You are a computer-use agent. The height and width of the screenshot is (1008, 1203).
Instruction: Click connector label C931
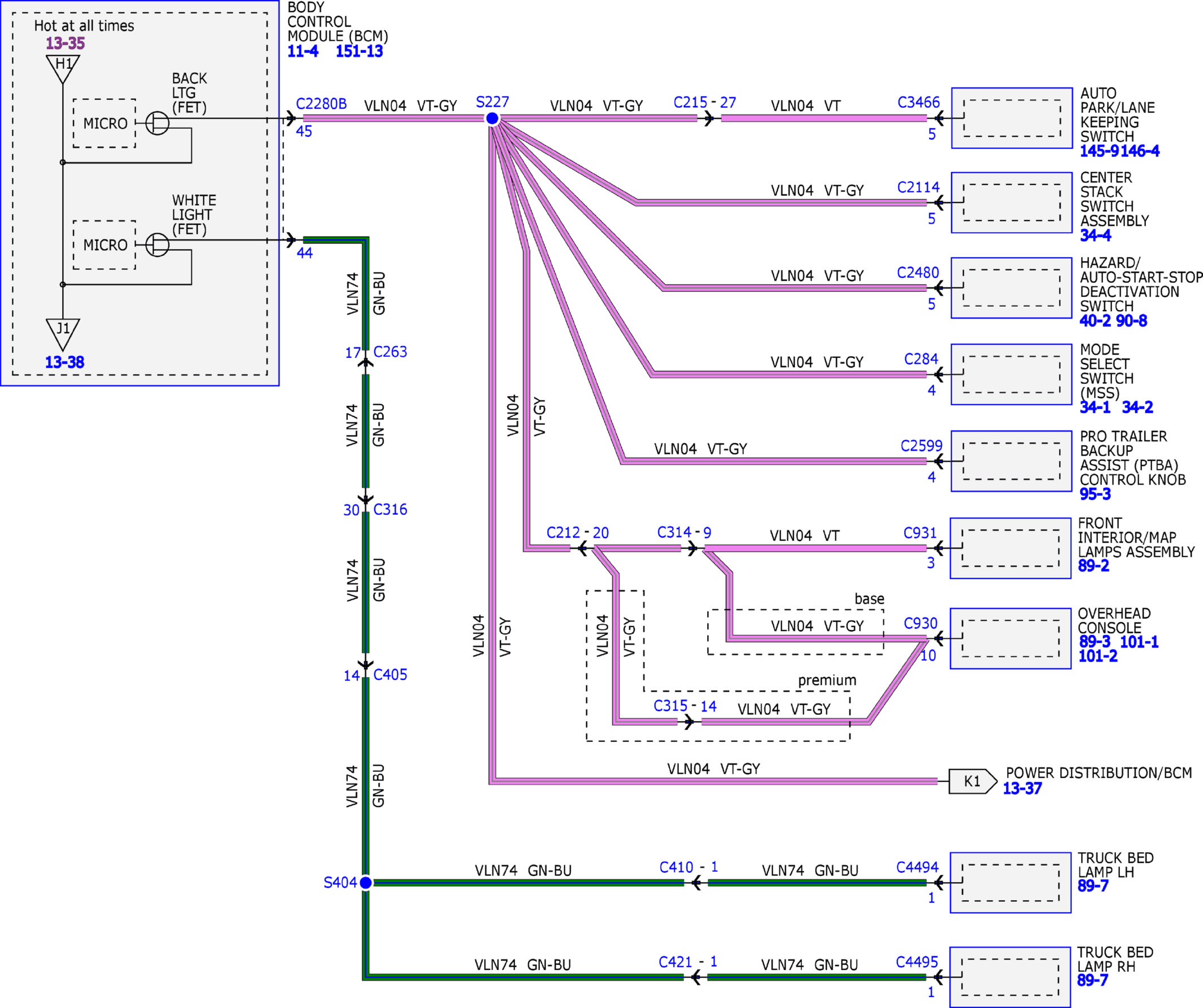click(920, 533)
